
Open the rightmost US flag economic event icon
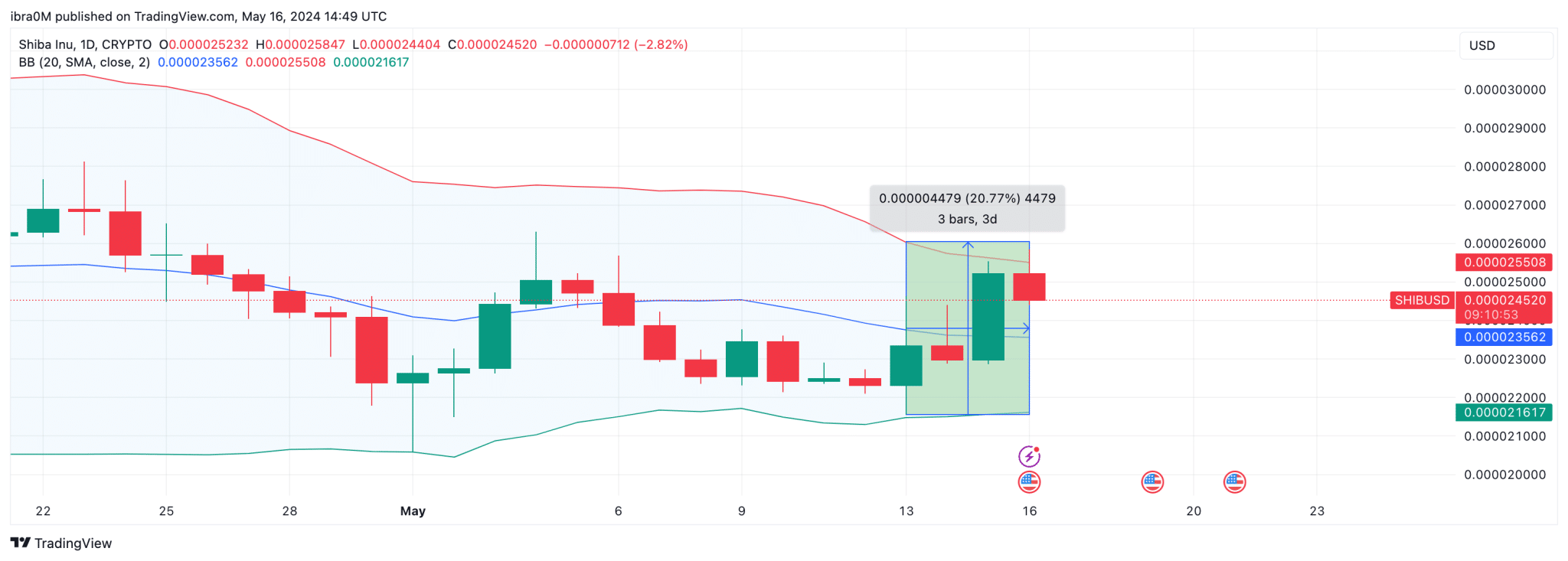[x=1234, y=482]
